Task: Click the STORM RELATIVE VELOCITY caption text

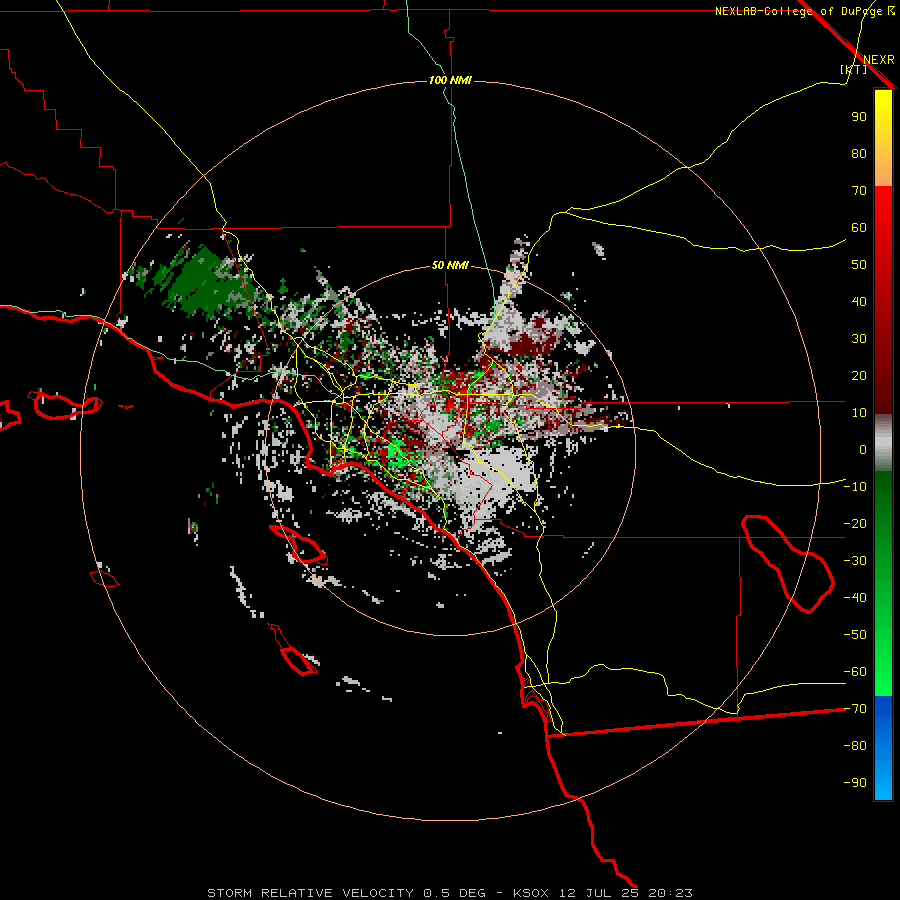Action: coord(310,893)
